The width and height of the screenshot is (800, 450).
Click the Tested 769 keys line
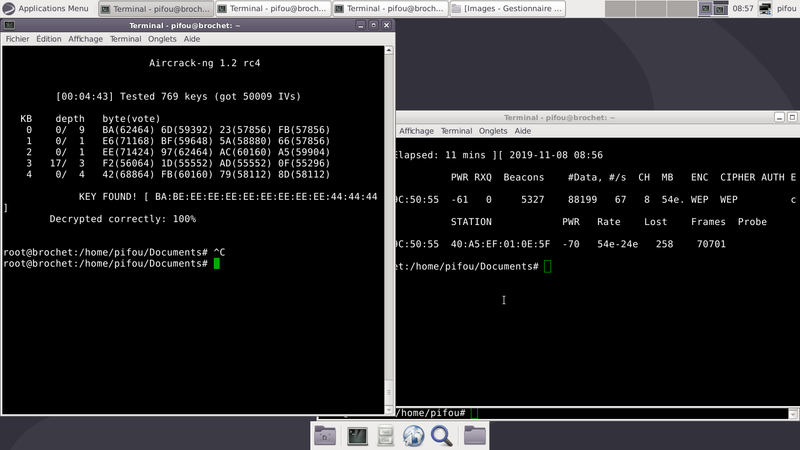[178, 96]
